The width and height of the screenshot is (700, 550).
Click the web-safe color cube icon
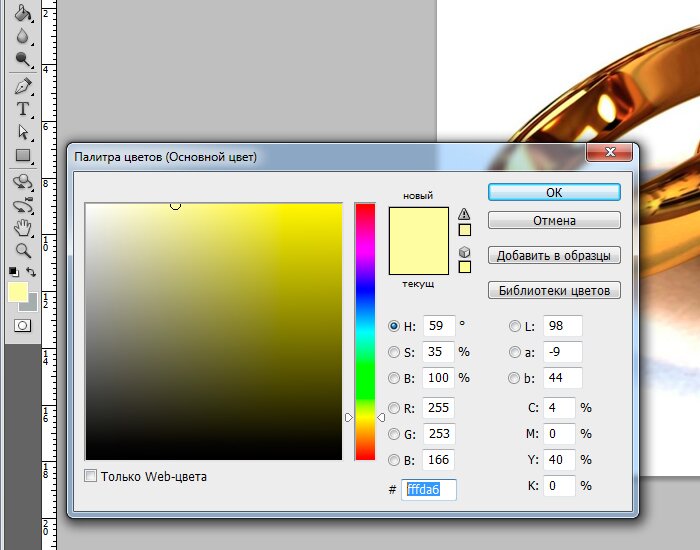coord(464,251)
